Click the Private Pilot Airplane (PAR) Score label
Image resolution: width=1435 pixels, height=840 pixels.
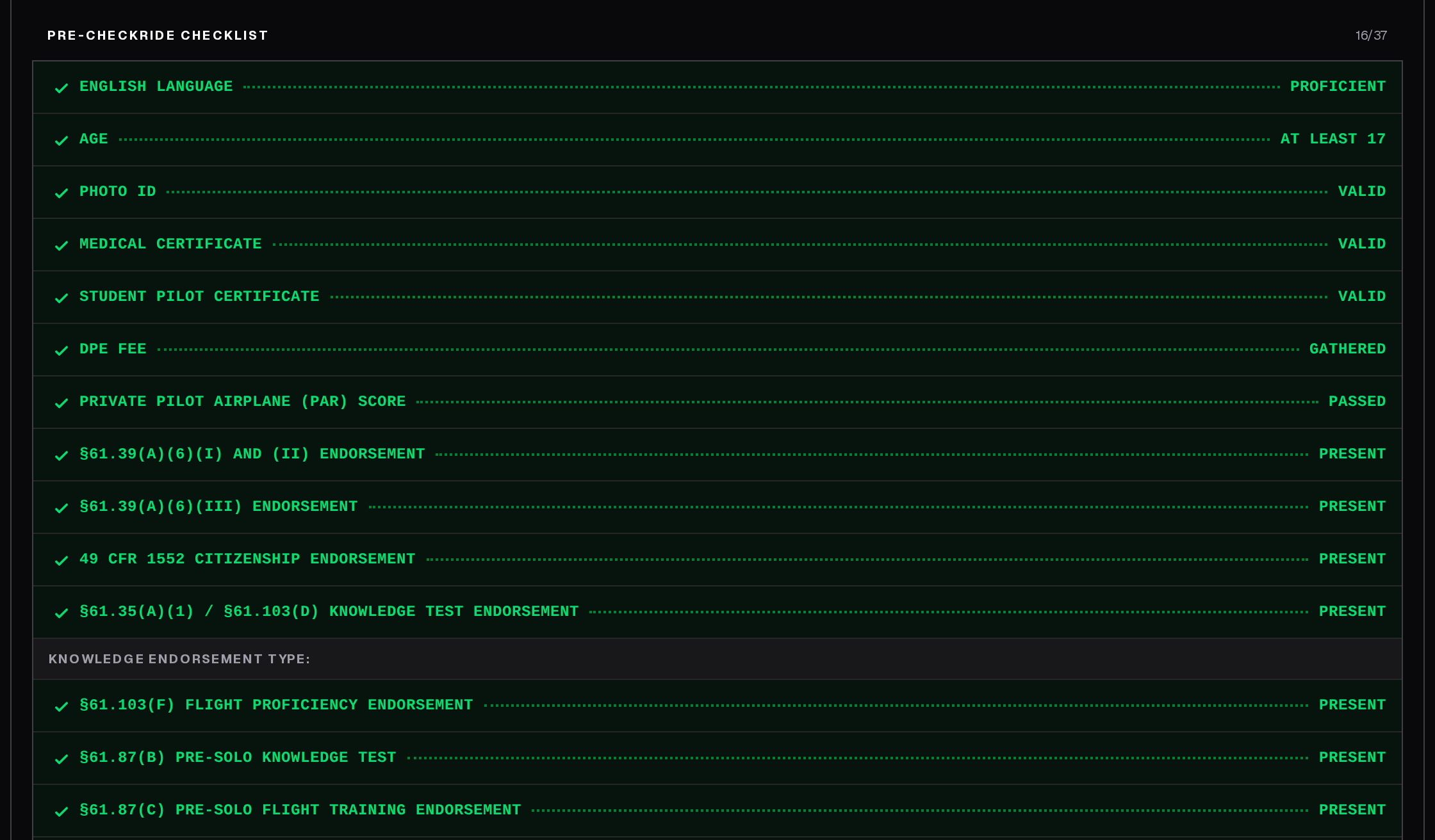[x=242, y=401]
